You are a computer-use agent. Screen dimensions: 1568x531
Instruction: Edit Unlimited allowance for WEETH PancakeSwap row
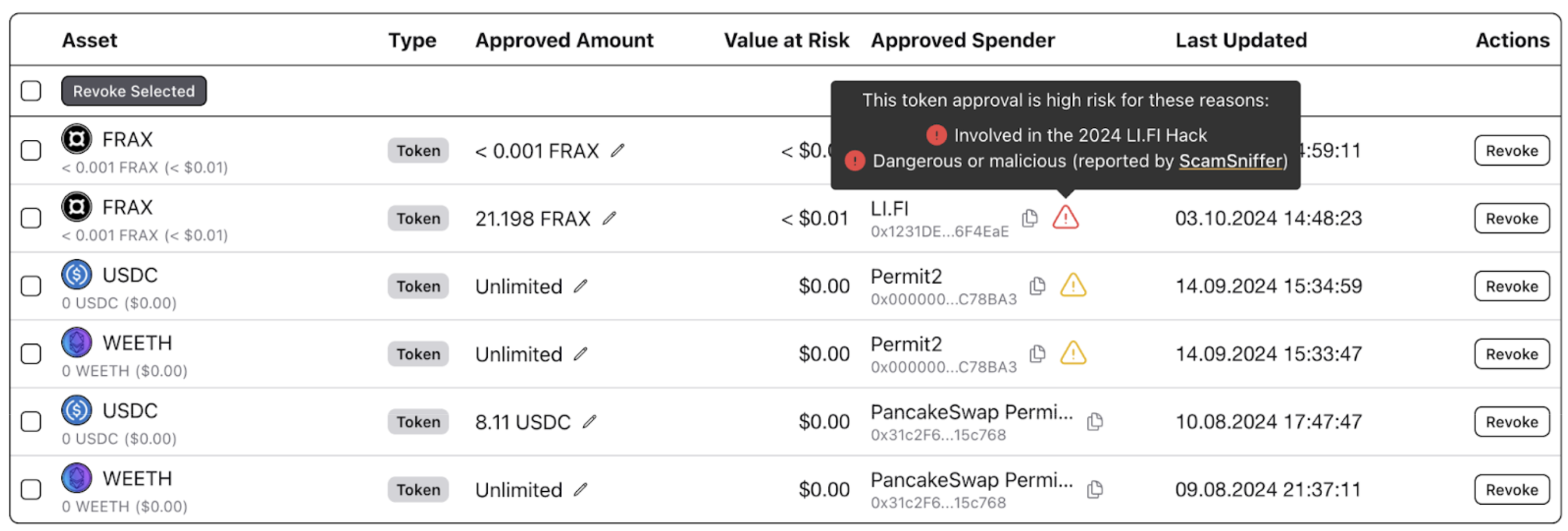(x=580, y=489)
